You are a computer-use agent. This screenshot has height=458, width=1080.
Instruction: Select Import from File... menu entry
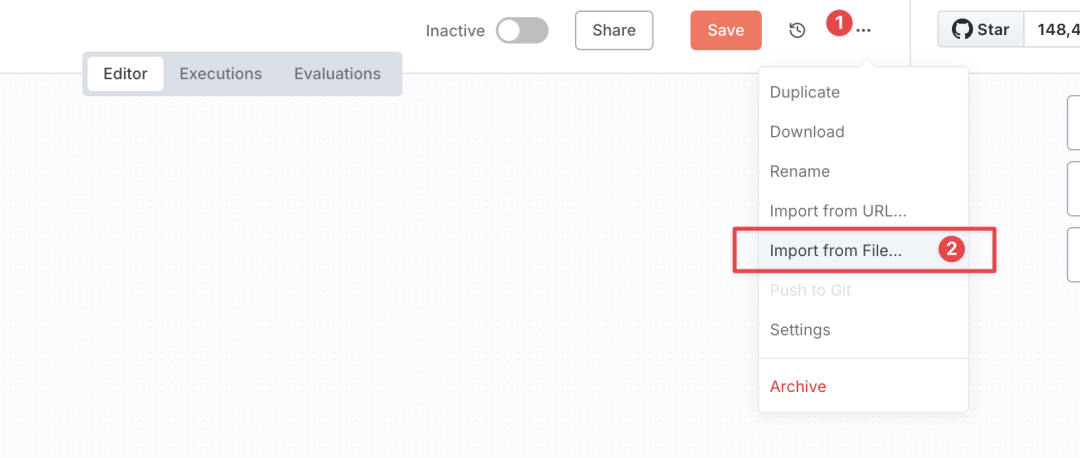(x=836, y=251)
